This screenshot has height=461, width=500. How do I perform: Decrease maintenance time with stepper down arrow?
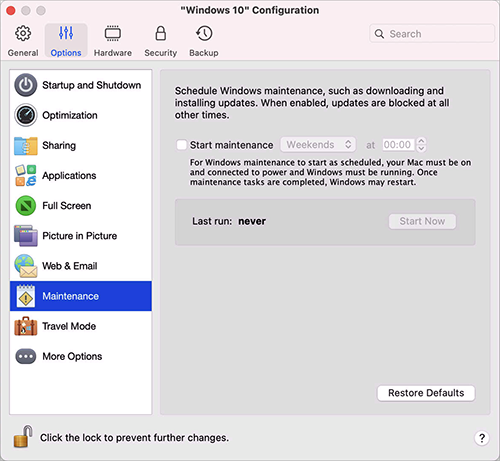[x=421, y=148]
